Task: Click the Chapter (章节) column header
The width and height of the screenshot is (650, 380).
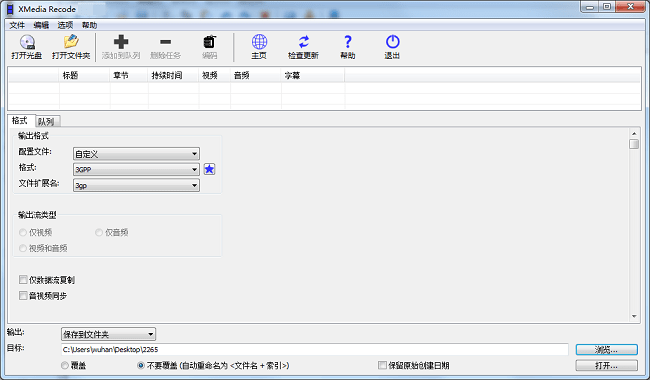Action: tap(129, 75)
